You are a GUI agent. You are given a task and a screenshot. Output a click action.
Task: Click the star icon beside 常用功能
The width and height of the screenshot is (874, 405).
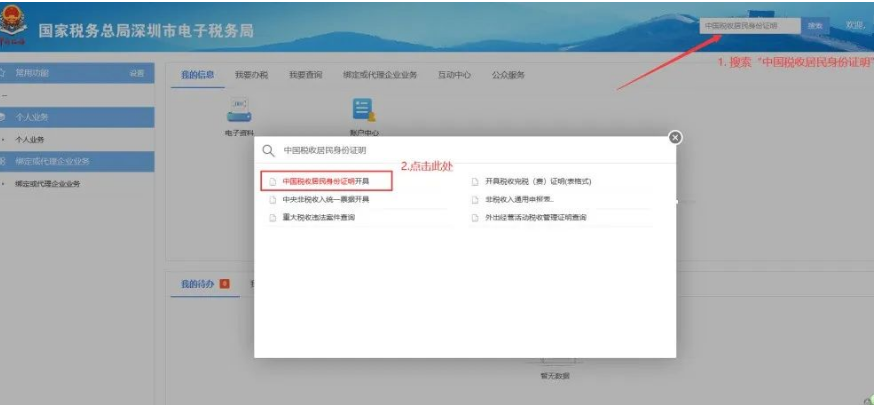[x=3, y=74]
